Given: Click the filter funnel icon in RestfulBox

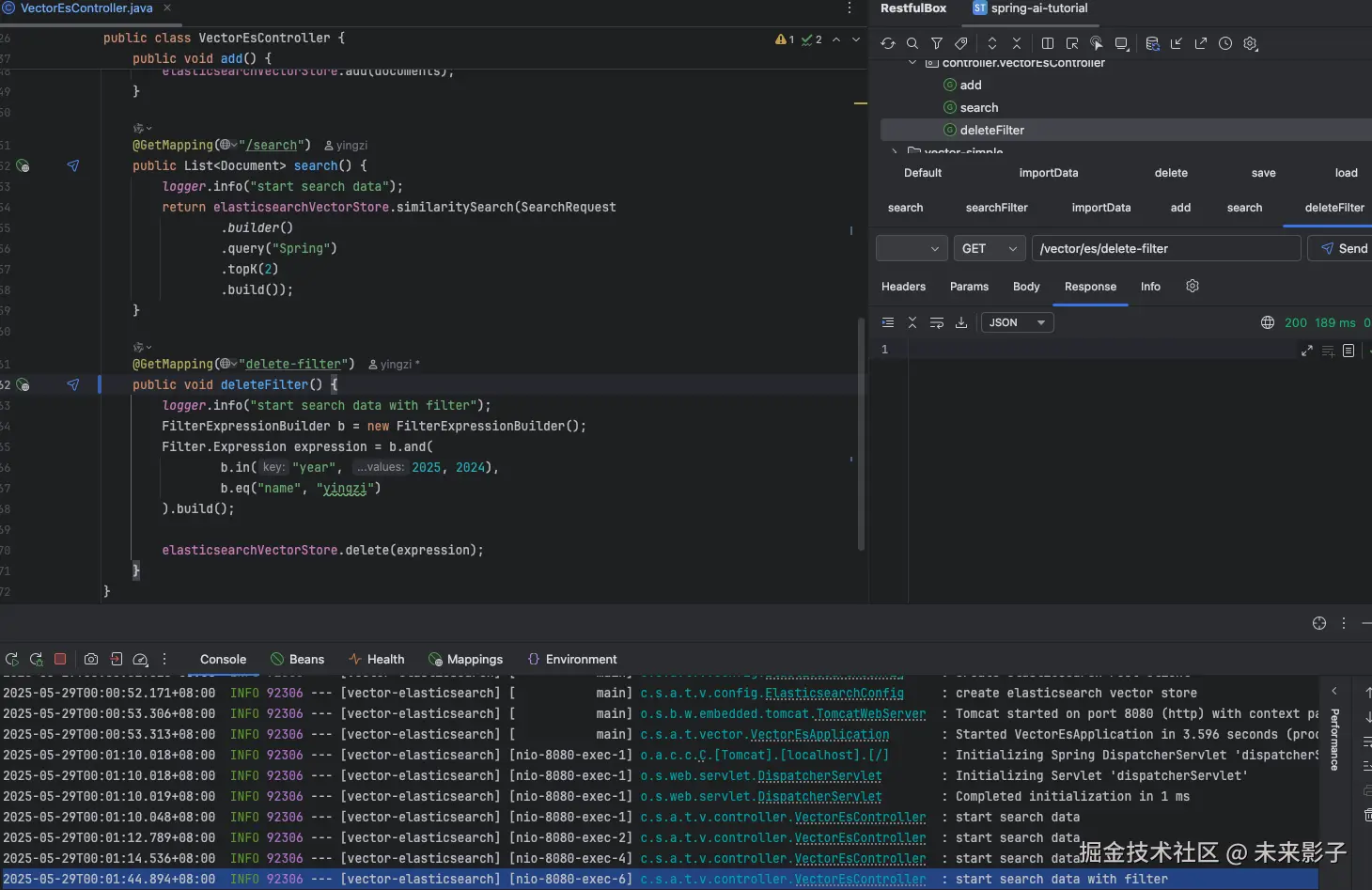Looking at the screenshot, I should point(937,43).
